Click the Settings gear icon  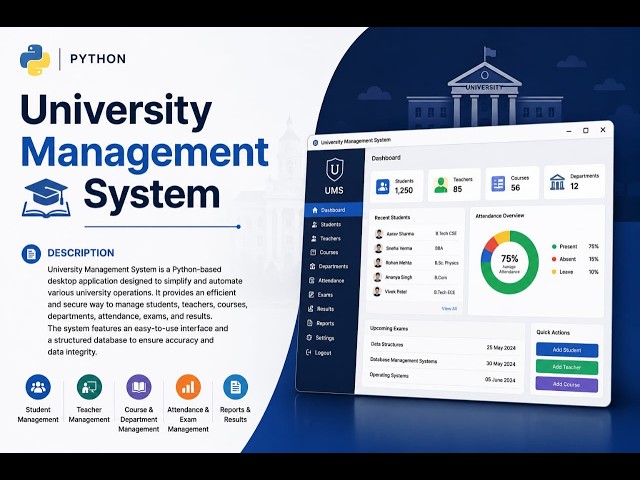pos(309,338)
